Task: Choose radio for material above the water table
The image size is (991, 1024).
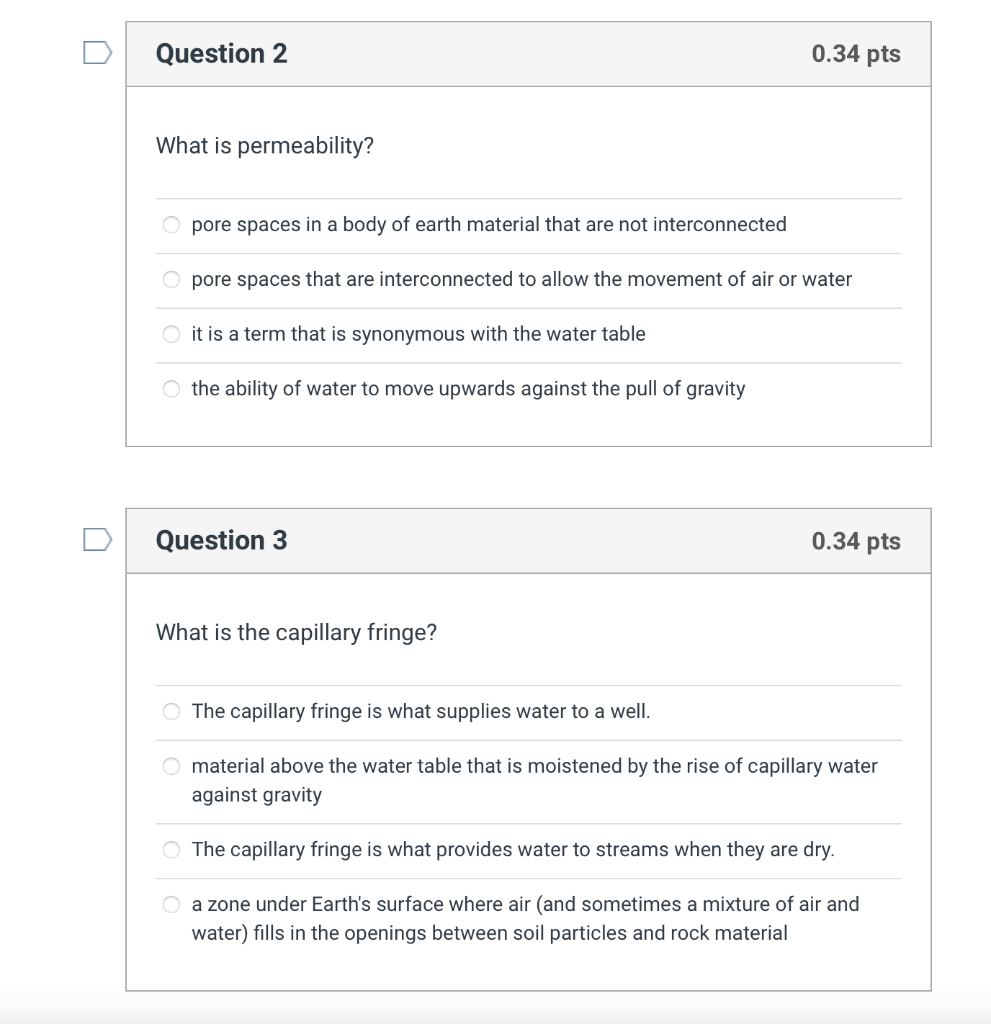Action: [x=172, y=767]
